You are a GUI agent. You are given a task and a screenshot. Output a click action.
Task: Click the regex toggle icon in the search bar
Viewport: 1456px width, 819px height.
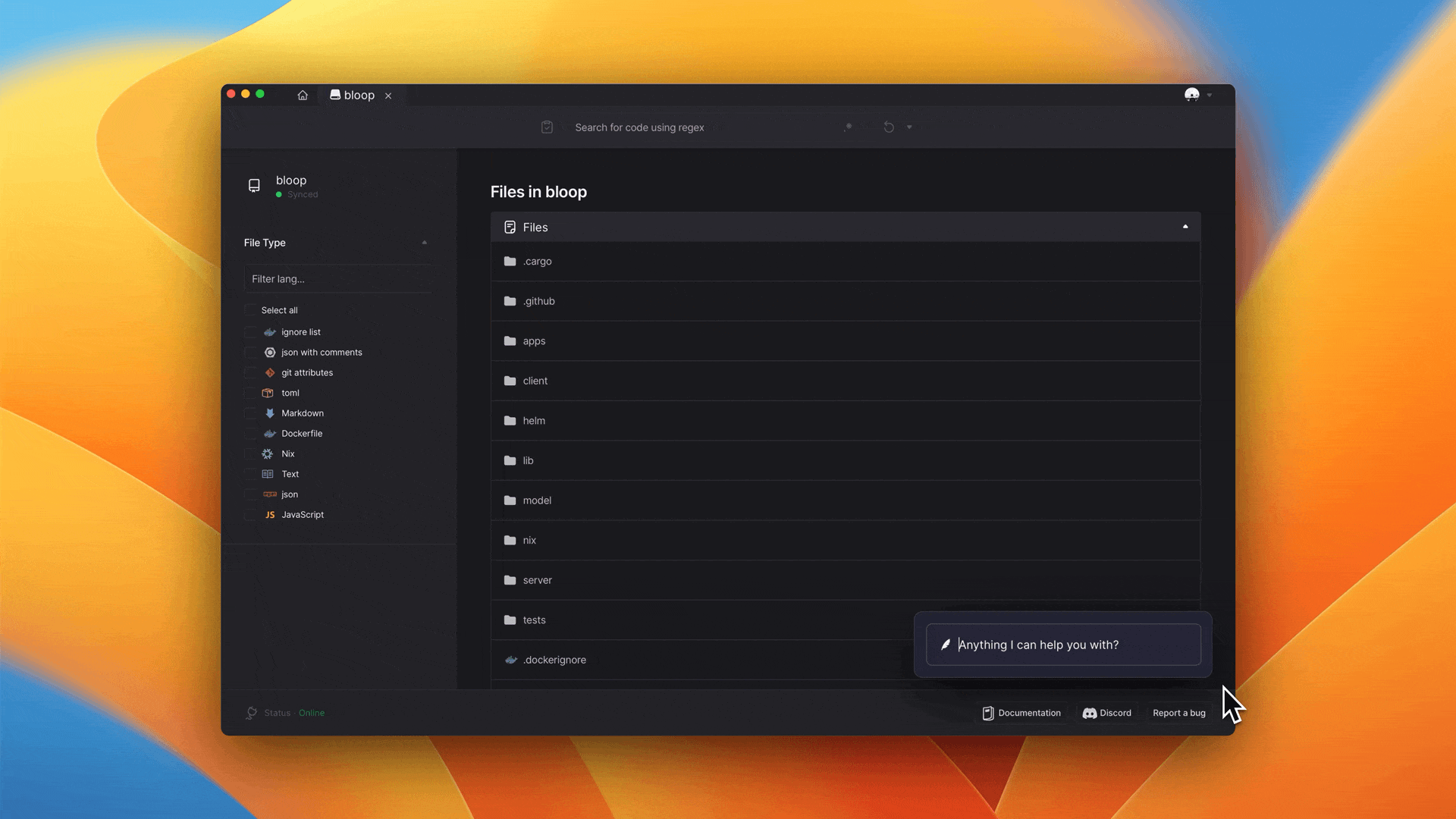click(849, 127)
